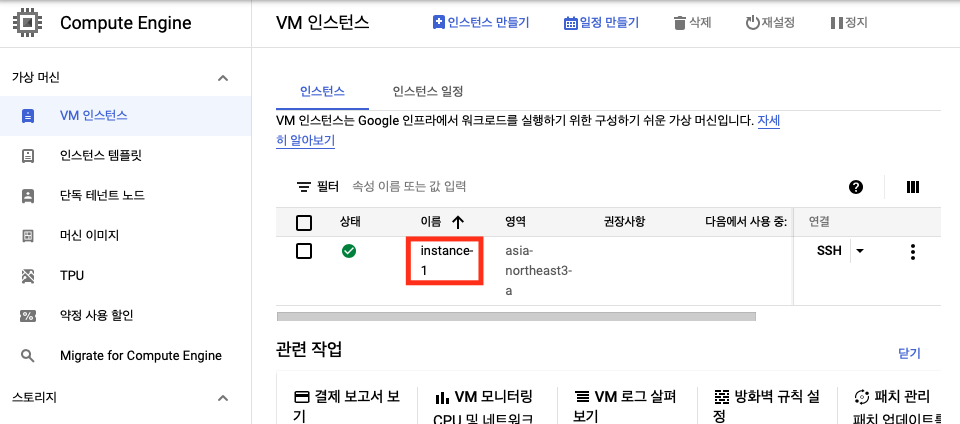Click the TPU sidebar icon

click(28, 276)
